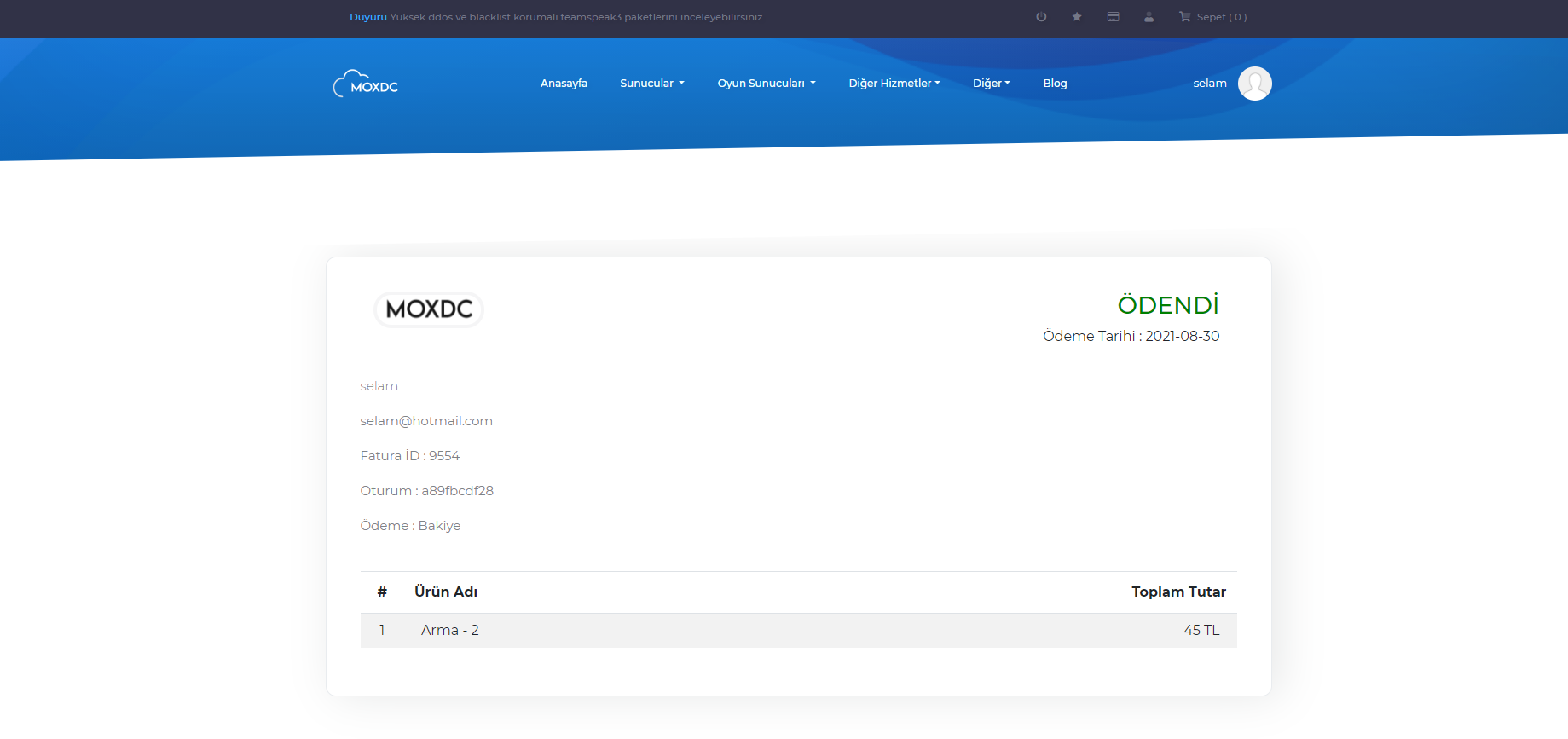Open the Blog menu item
1568x739 pixels.
coord(1055,84)
